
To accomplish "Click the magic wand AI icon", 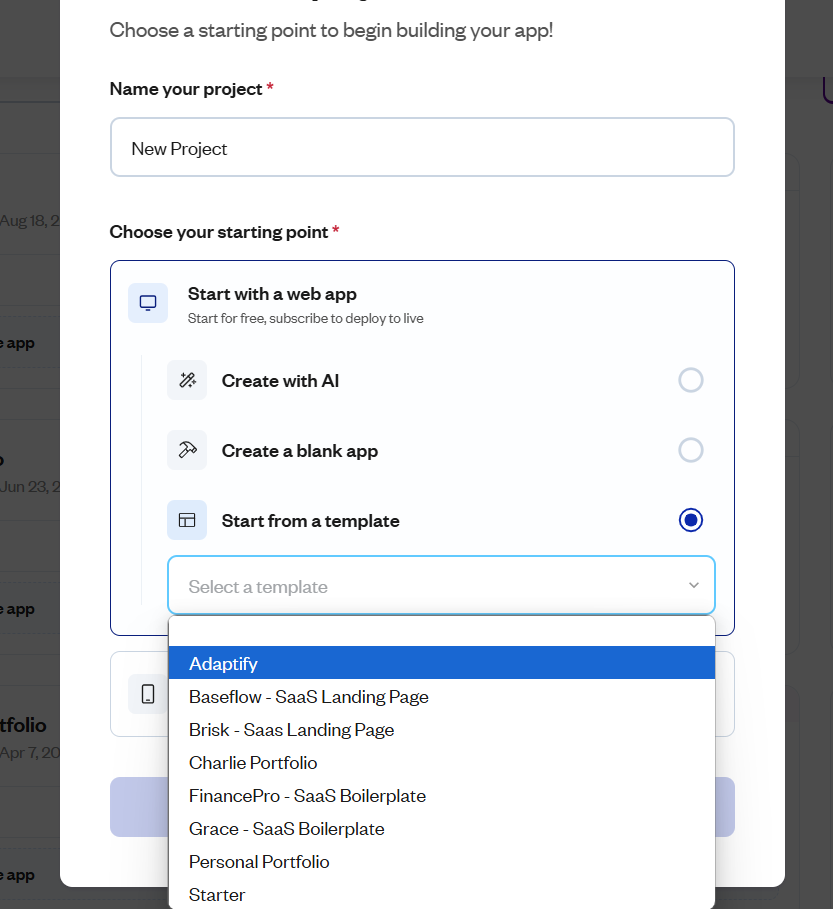I will [187, 380].
